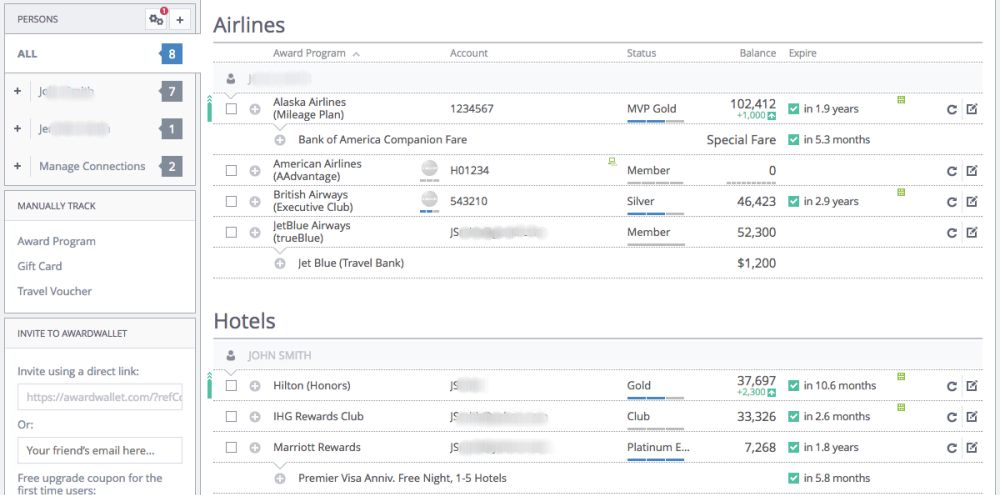
Task: Edit the American Airlines account
Action: [971, 171]
